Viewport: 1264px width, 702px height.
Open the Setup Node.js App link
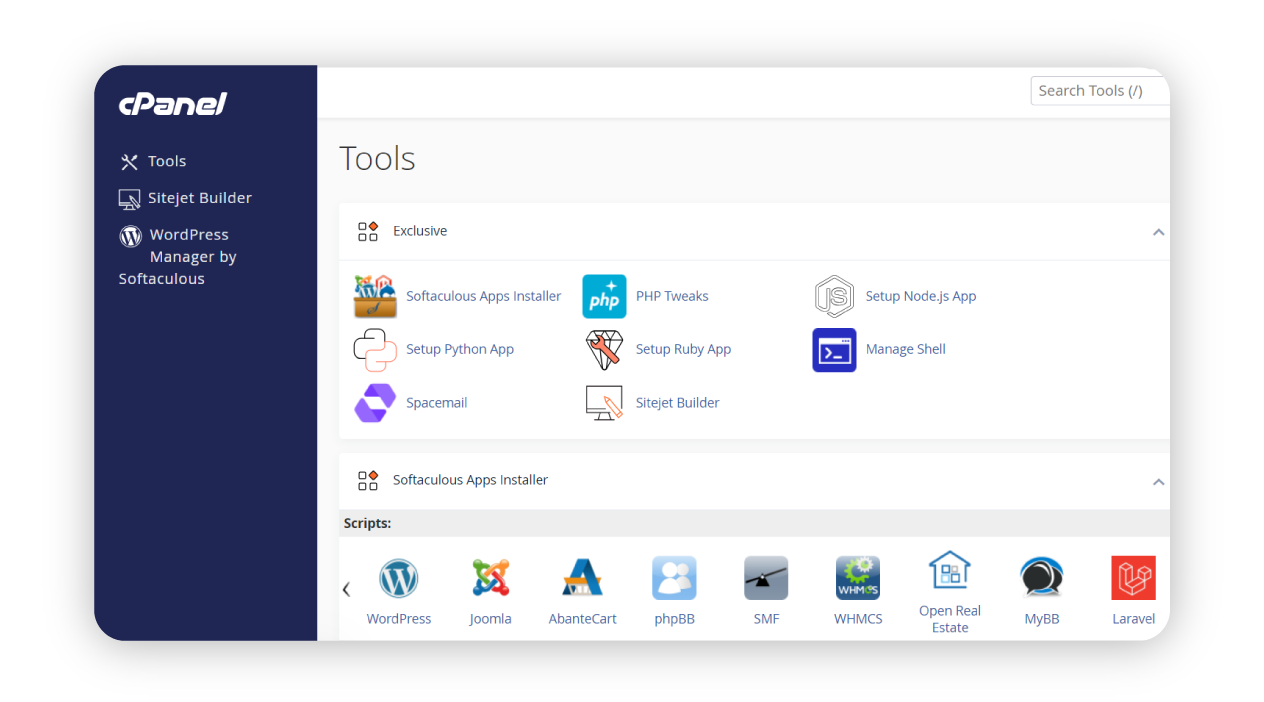tap(921, 296)
